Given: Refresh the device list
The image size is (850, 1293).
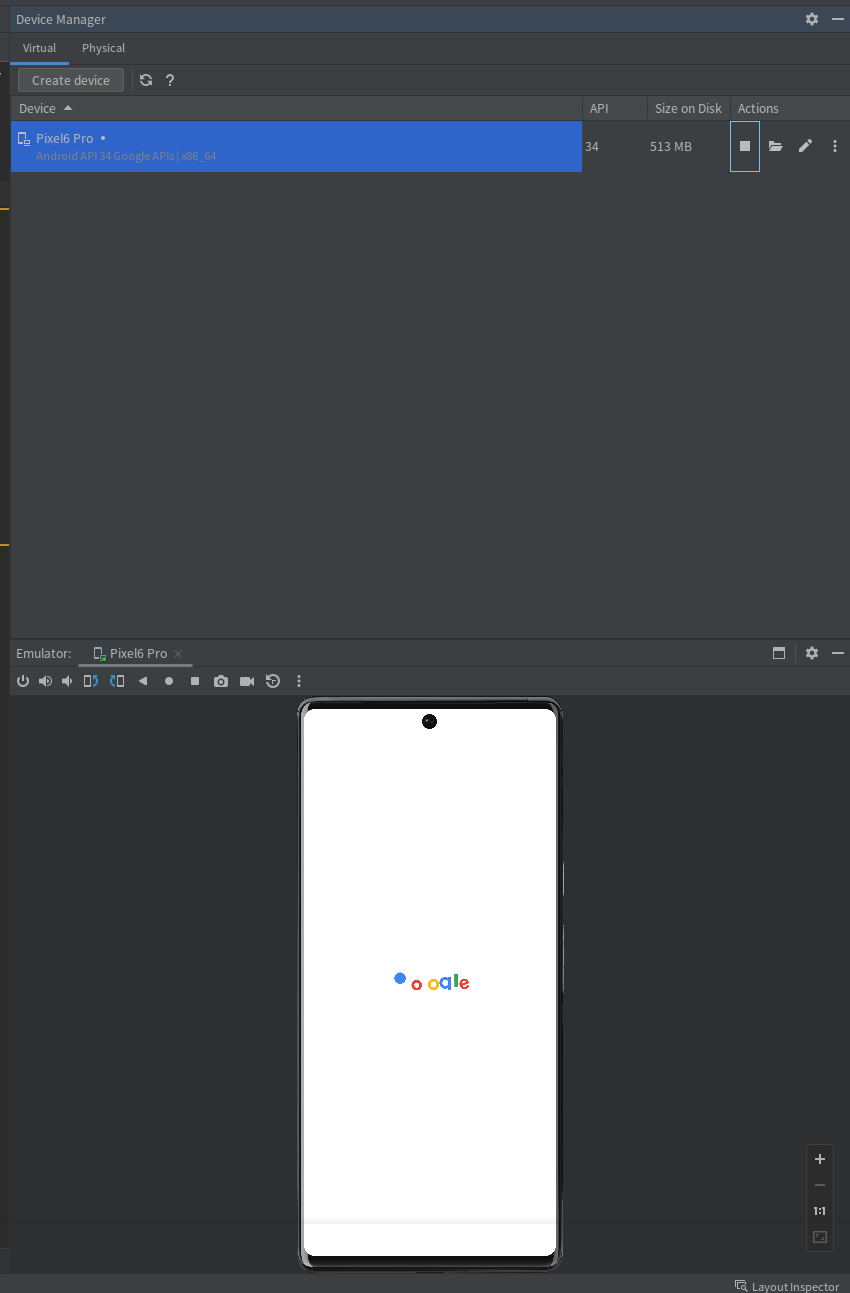Looking at the screenshot, I should coord(146,80).
